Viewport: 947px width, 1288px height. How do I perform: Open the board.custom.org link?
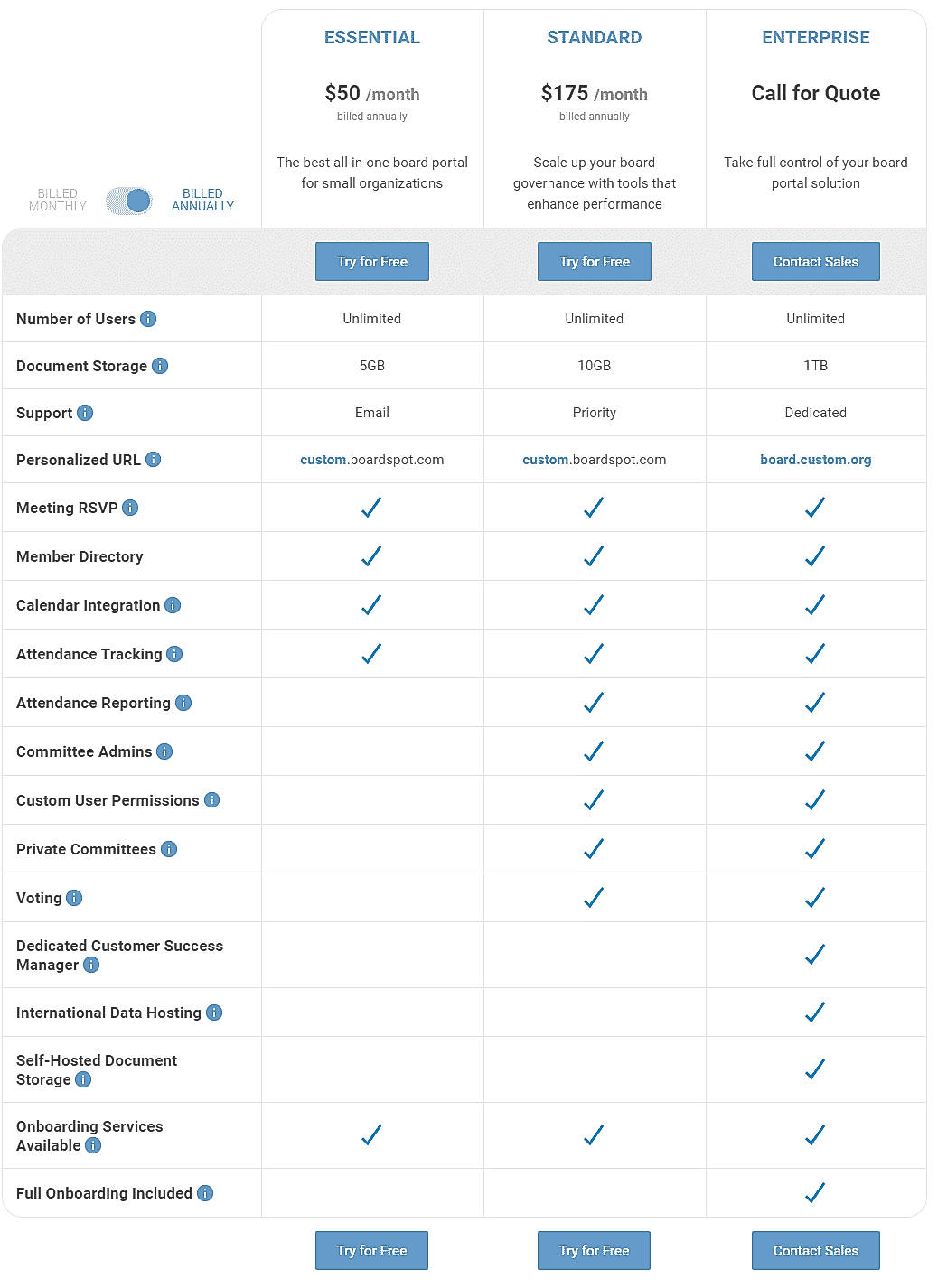pos(815,460)
